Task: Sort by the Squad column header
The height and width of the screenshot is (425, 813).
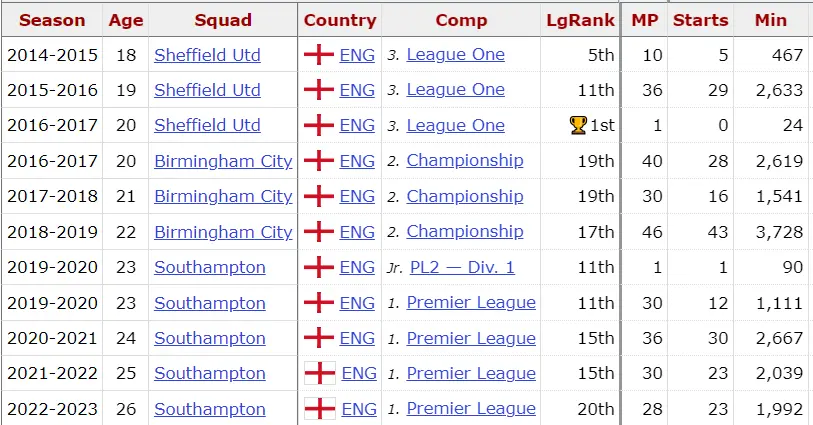Action: [x=223, y=20]
